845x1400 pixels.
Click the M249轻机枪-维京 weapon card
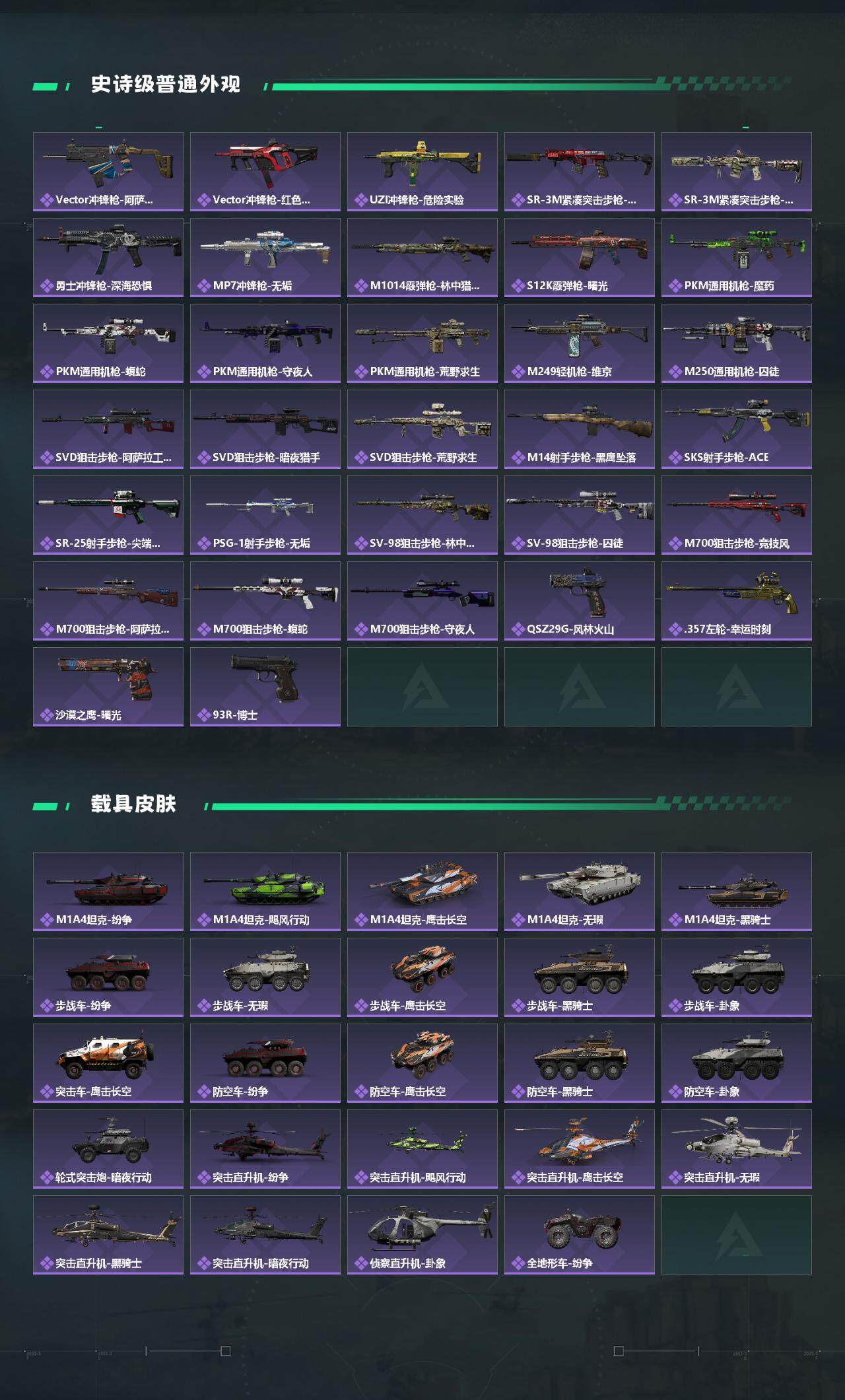[580, 343]
